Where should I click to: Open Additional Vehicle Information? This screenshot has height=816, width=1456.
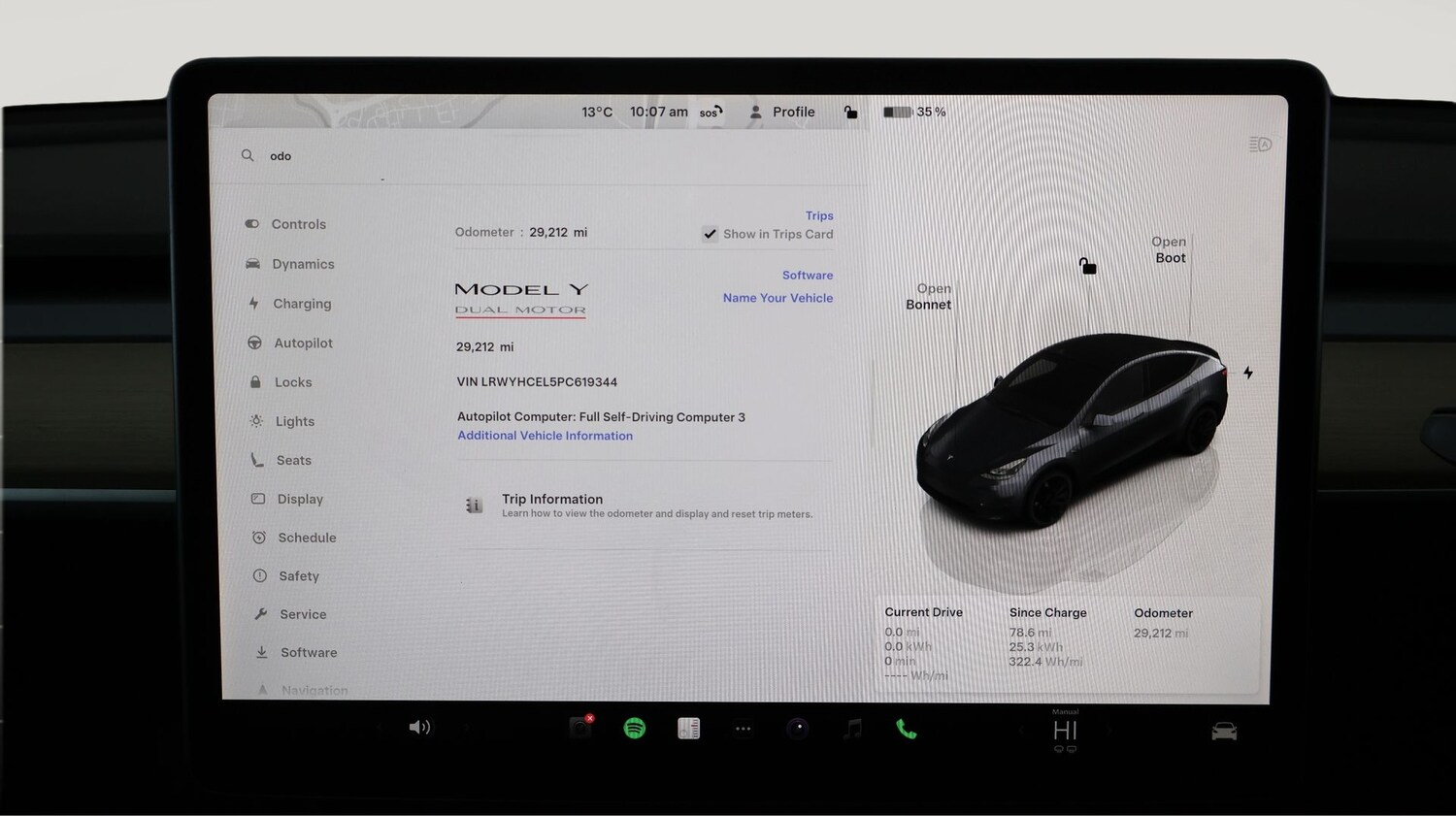[545, 435]
